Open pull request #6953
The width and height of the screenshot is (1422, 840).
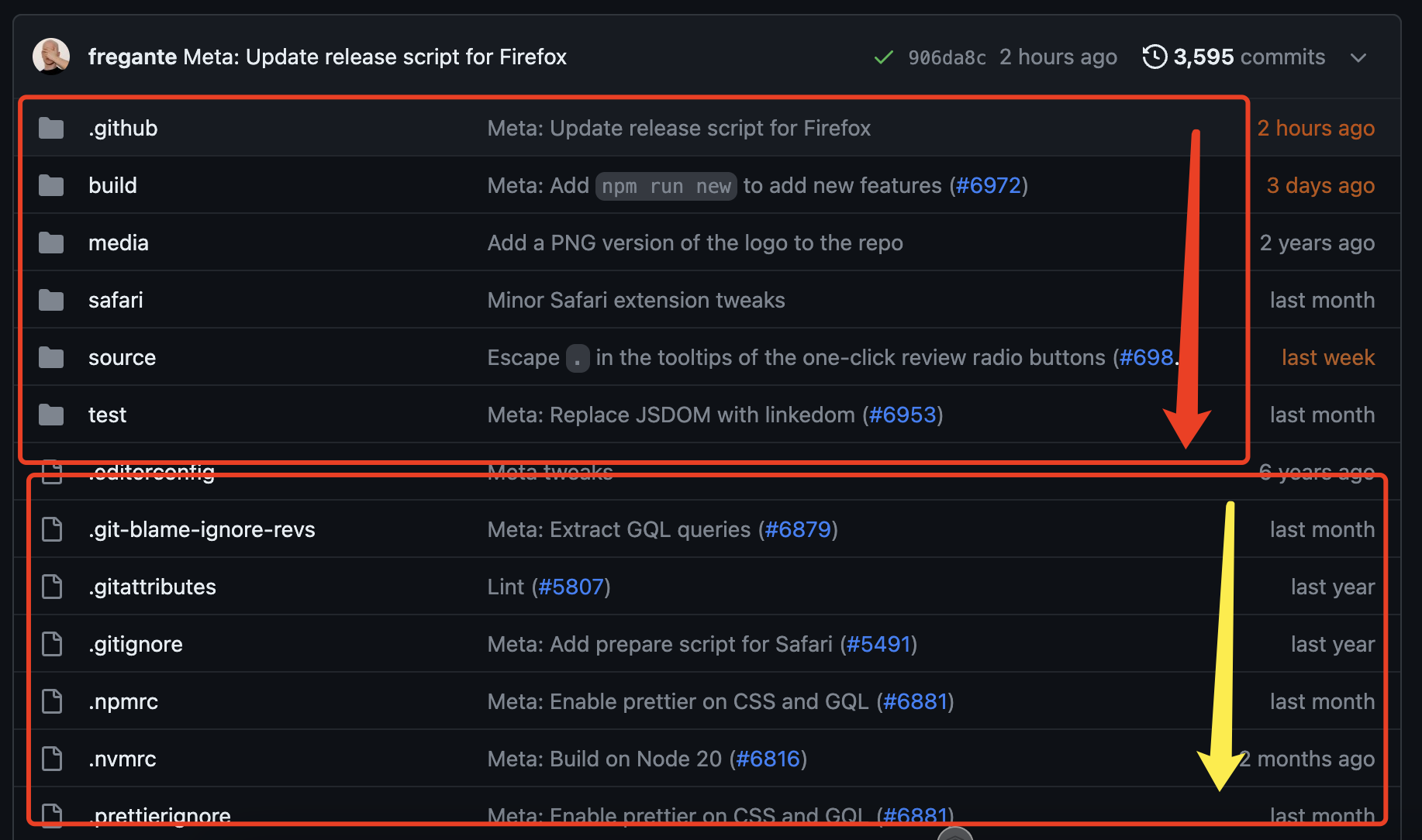(x=903, y=415)
